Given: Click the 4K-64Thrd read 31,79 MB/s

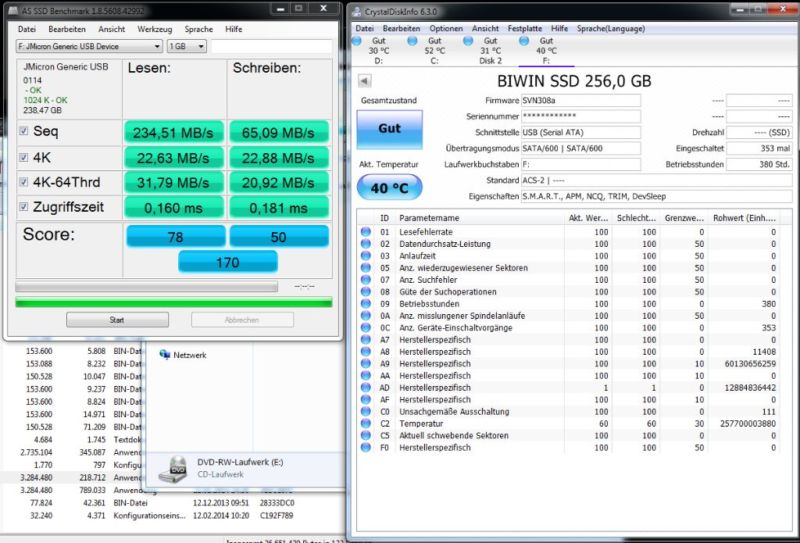Looking at the screenshot, I should 173,182.
